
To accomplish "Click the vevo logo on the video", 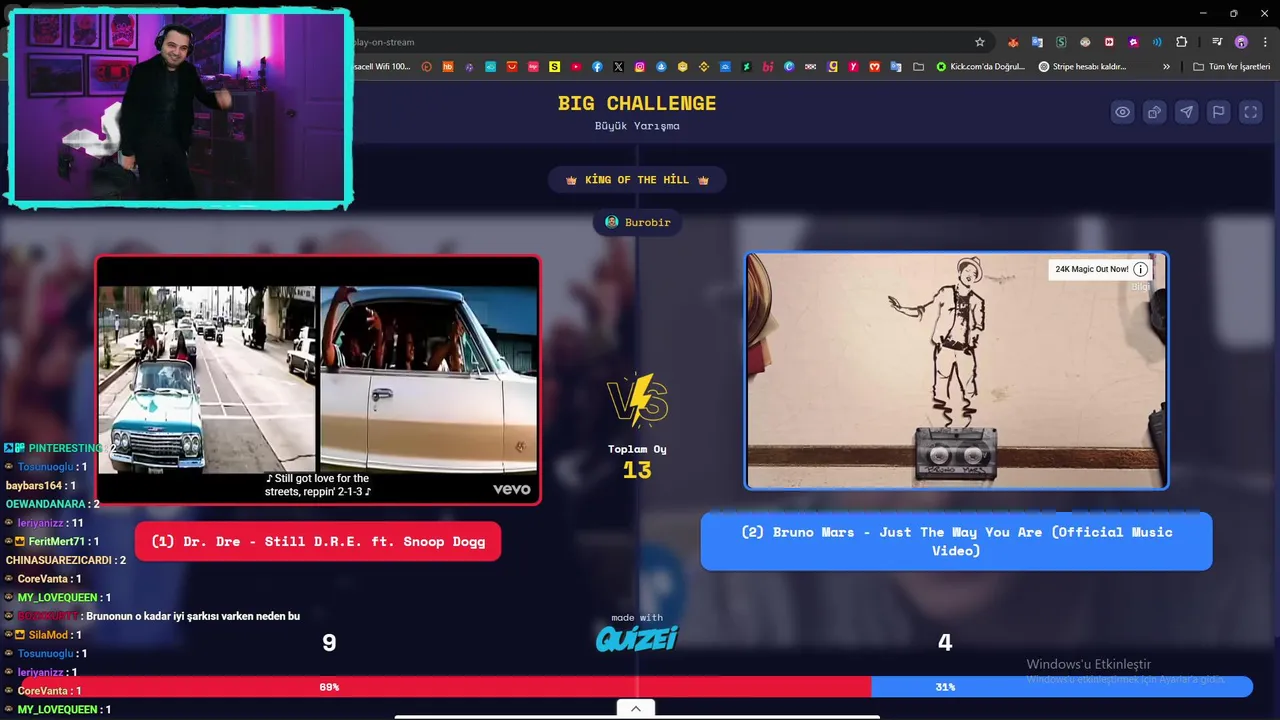I will (x=511, y=489).
